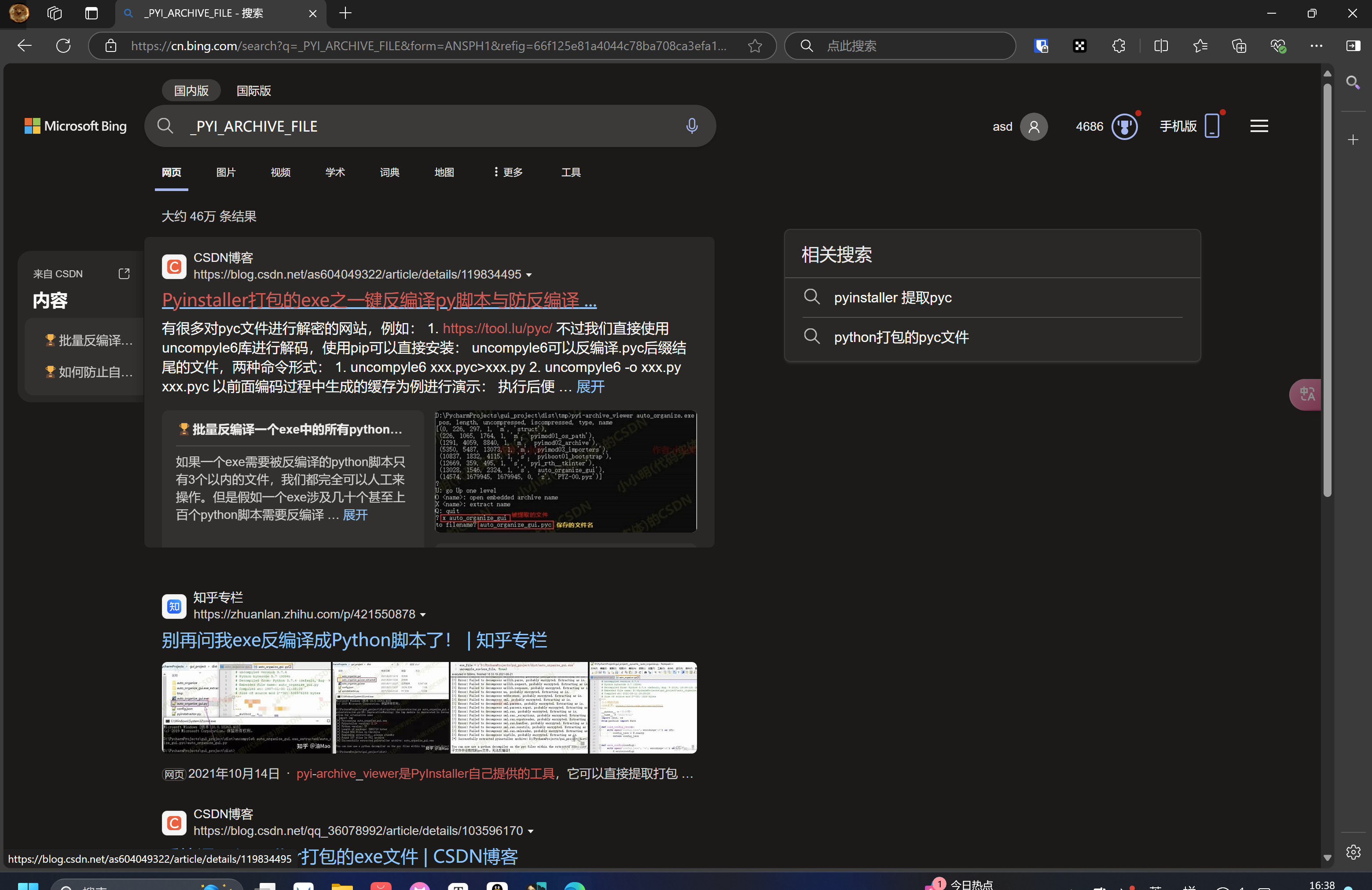Open the pyi-archive_viewer terminal screenshot thumbnail
The height and width of the screenshot is (890, 1372).
pyautogui.click(x=565, y=471)
